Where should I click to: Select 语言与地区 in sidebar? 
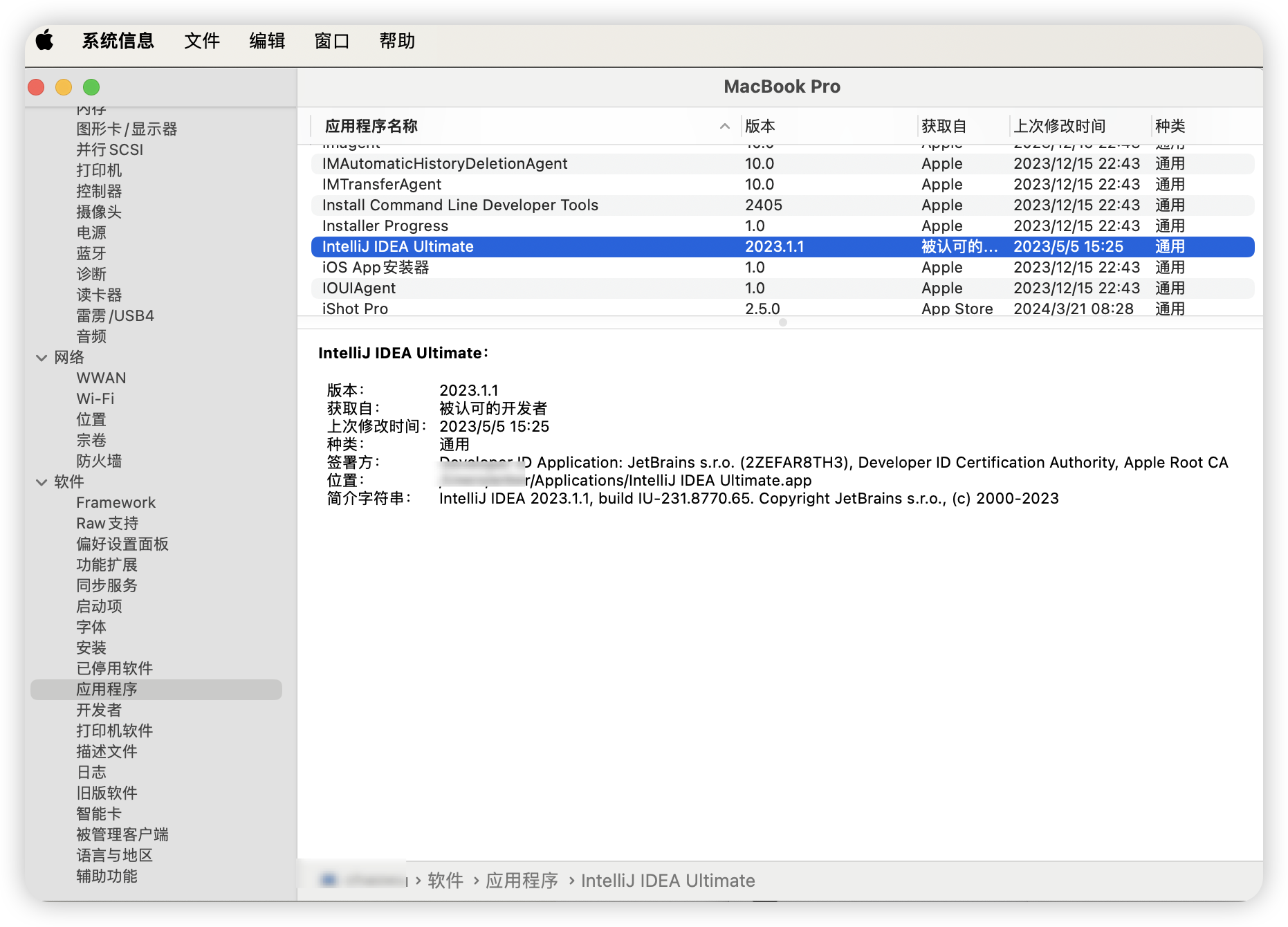click(114, 856)
